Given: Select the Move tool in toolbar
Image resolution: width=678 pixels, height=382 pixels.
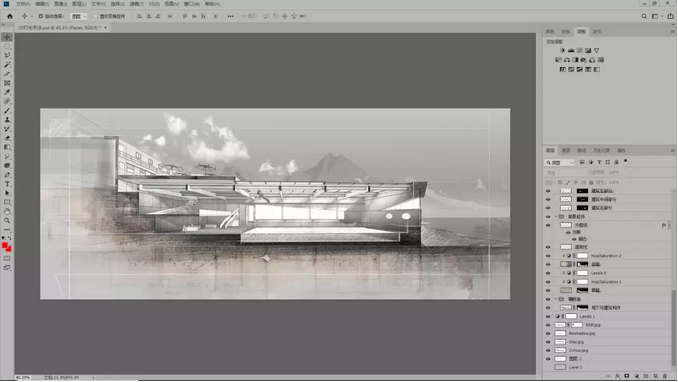Looking at the screenshot, I should click(x=7, y=38).
